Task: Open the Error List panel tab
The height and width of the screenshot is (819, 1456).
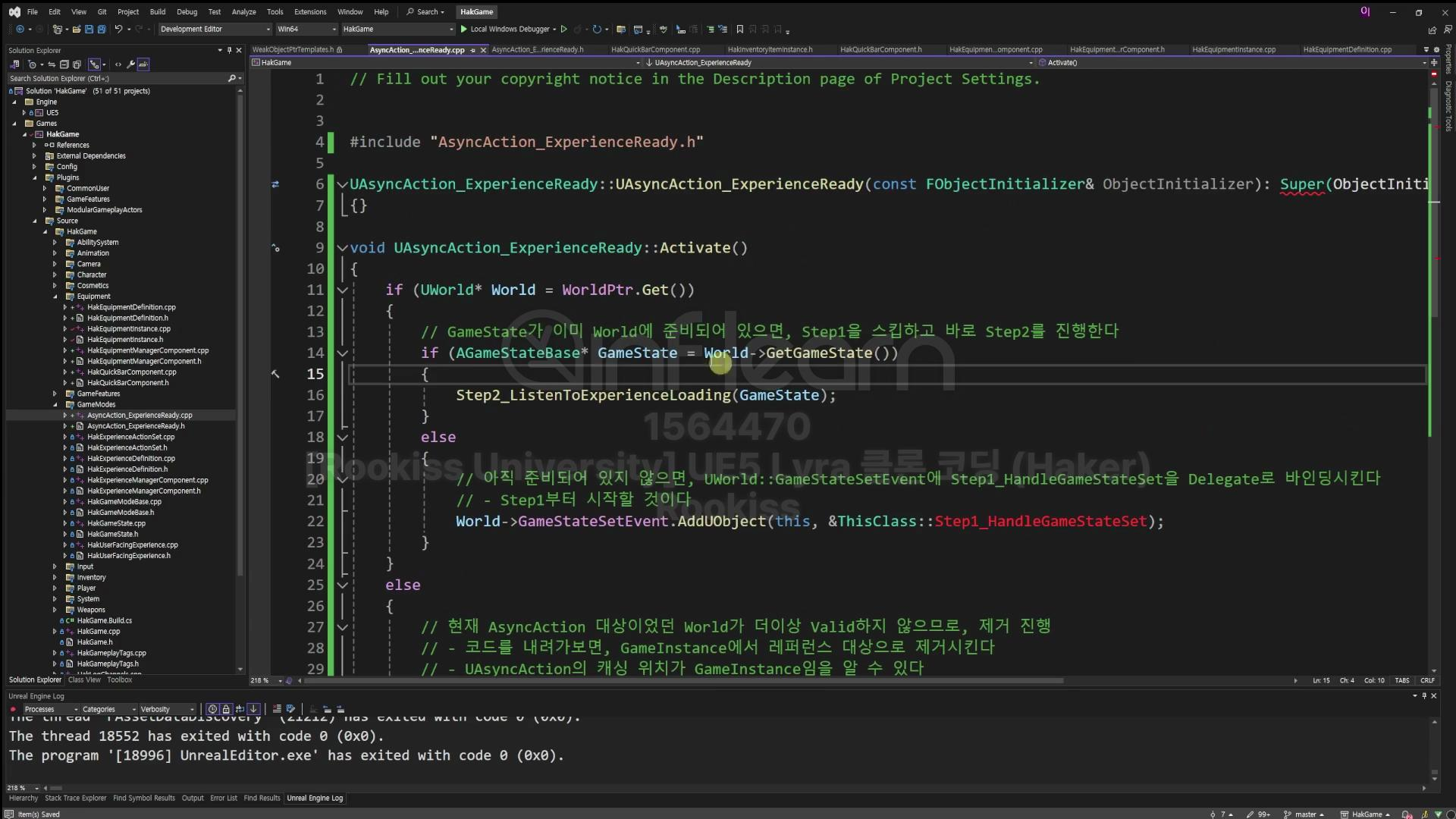Action: 223,798
